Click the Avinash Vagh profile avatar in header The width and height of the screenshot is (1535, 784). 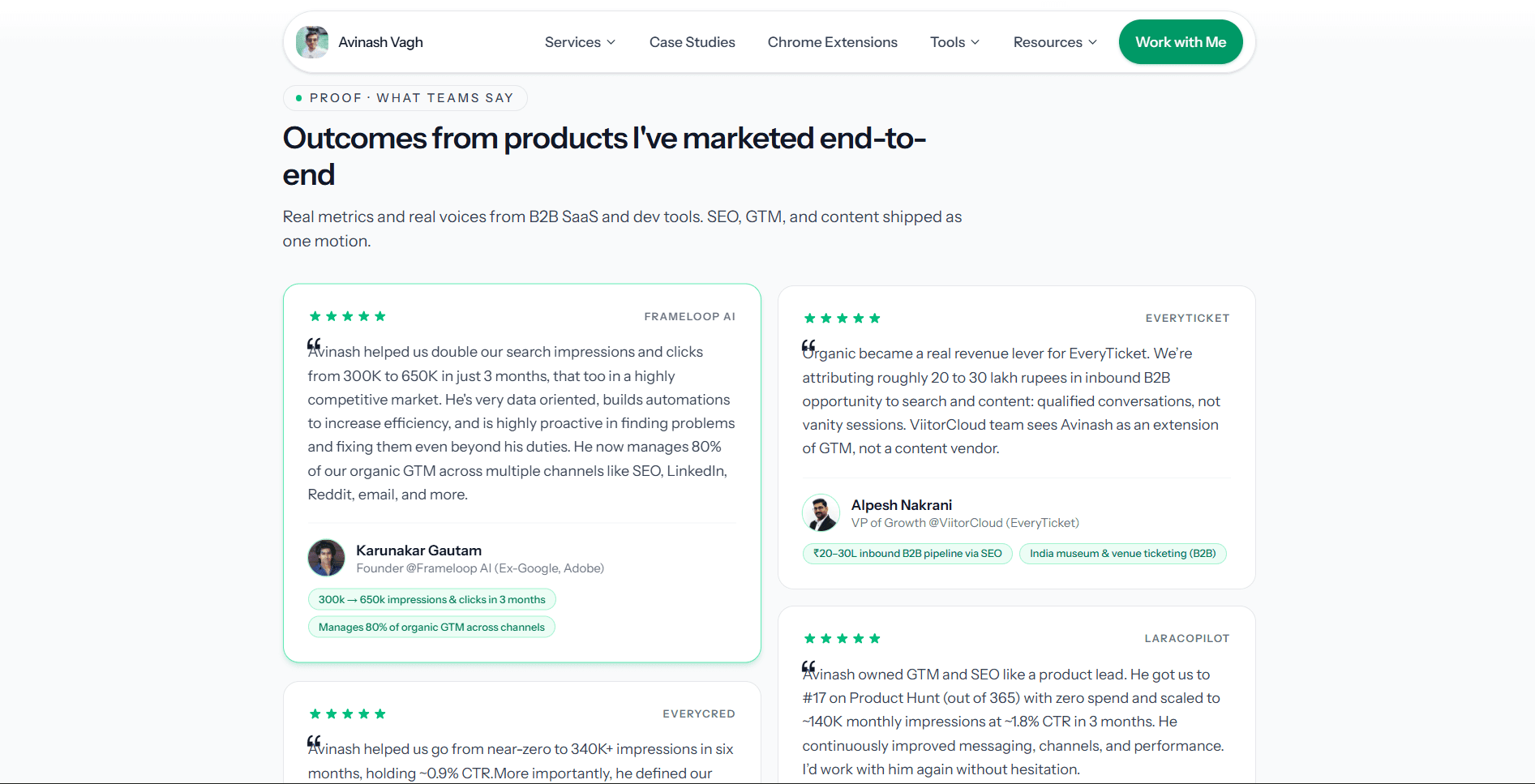tap(312, 42)
